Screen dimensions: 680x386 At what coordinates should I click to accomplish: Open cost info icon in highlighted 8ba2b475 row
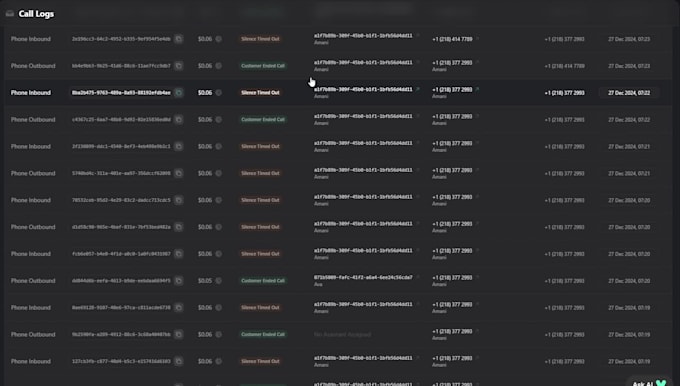point(219,93)
